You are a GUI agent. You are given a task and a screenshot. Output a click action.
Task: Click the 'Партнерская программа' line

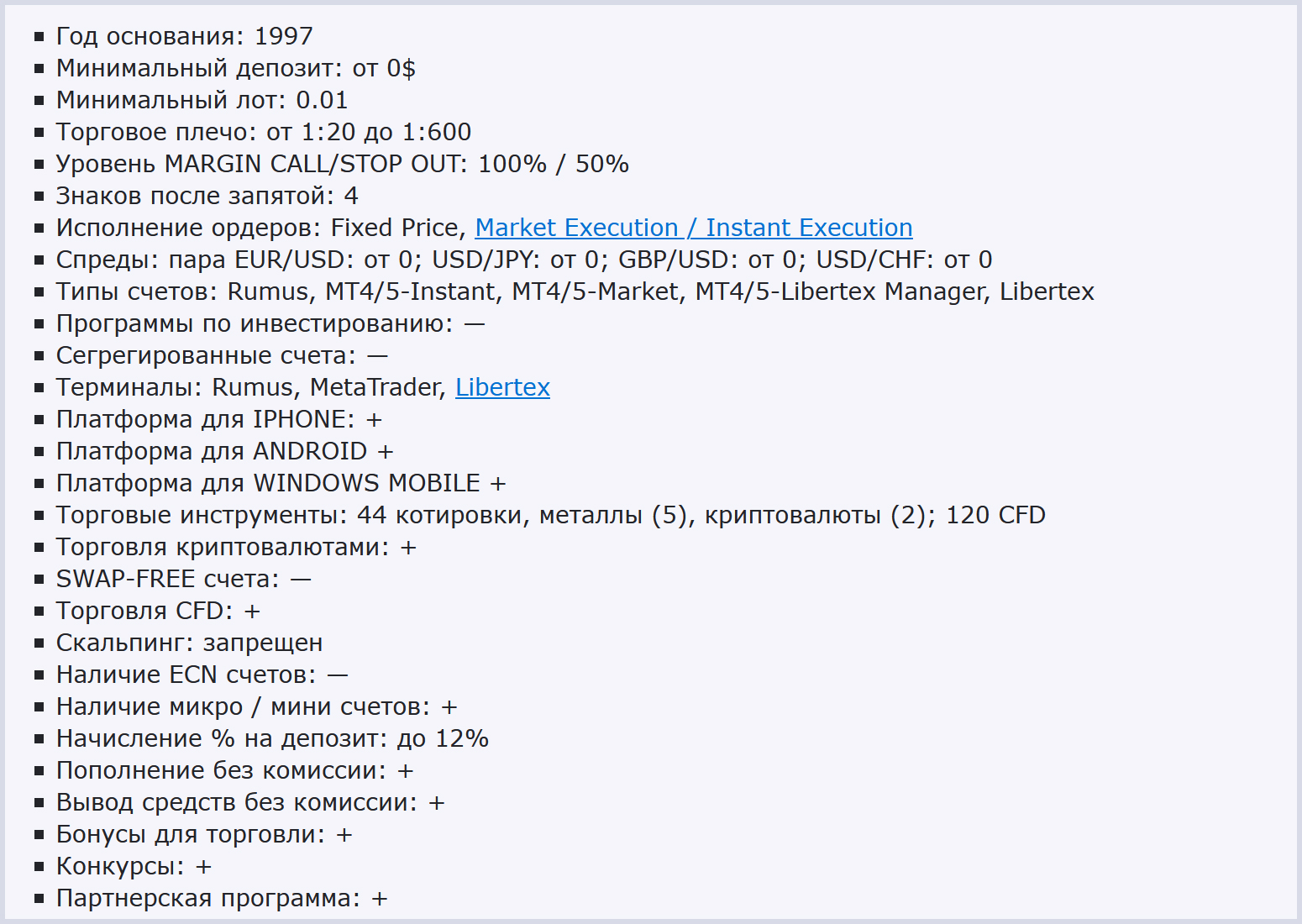click(x=222, y=898)
